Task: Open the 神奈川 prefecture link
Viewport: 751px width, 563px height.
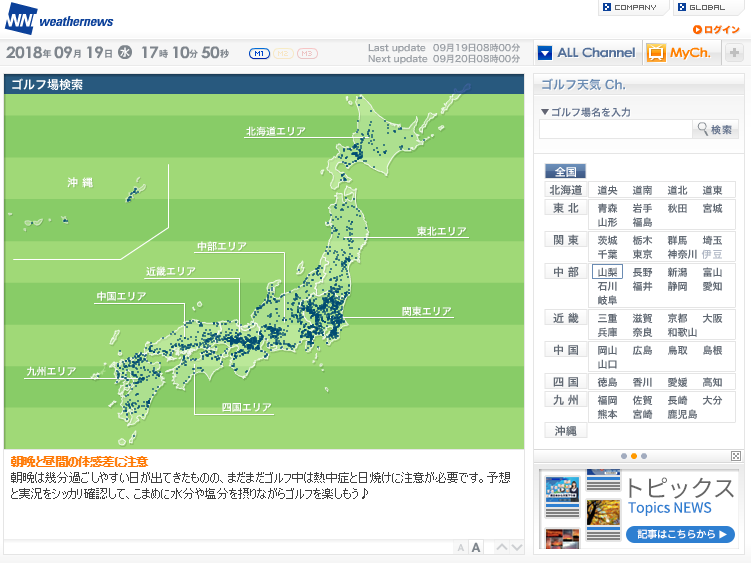Action: (683, 254)
